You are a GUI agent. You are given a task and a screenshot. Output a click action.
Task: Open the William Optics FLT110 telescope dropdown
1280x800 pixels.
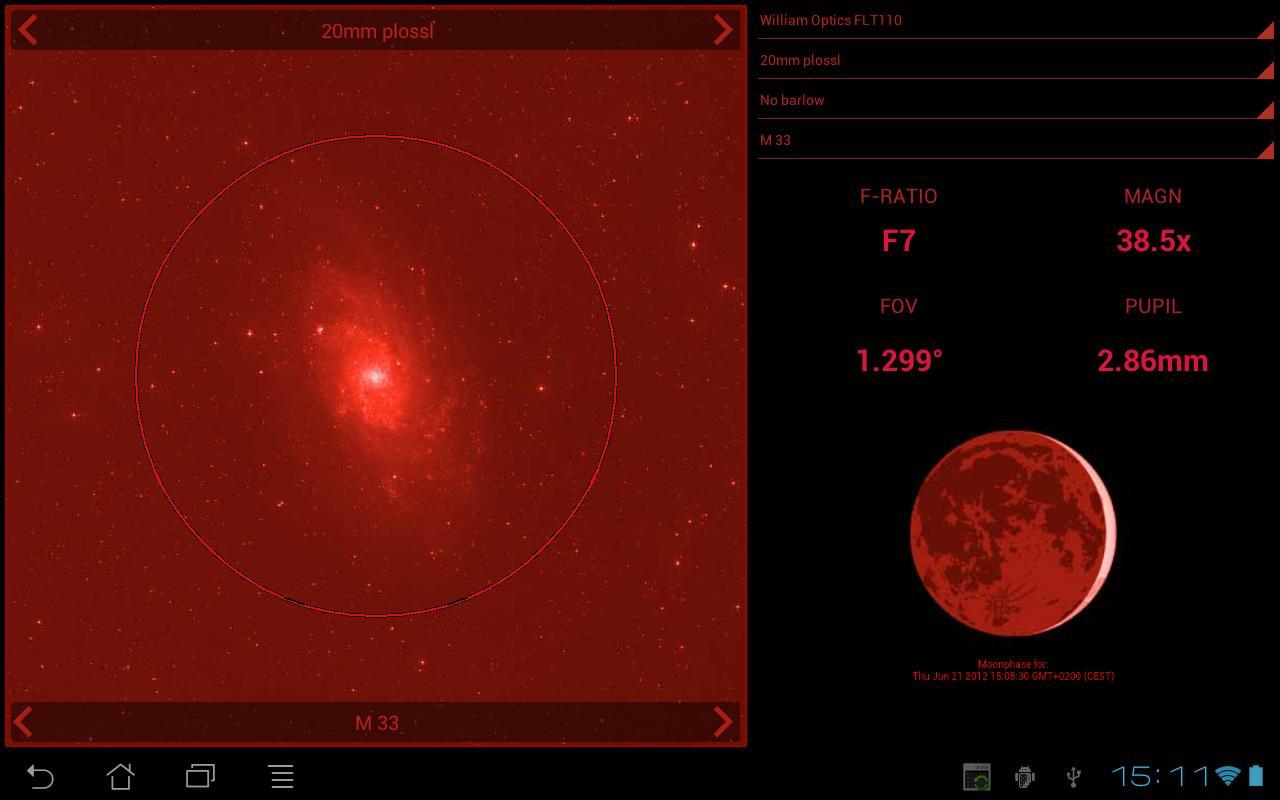1015,20
